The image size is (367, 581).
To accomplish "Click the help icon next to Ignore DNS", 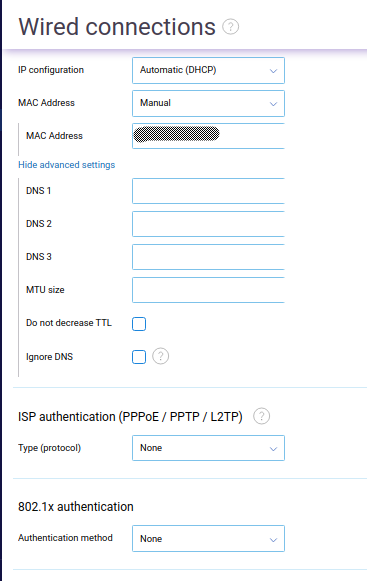I will pos(161,356).
